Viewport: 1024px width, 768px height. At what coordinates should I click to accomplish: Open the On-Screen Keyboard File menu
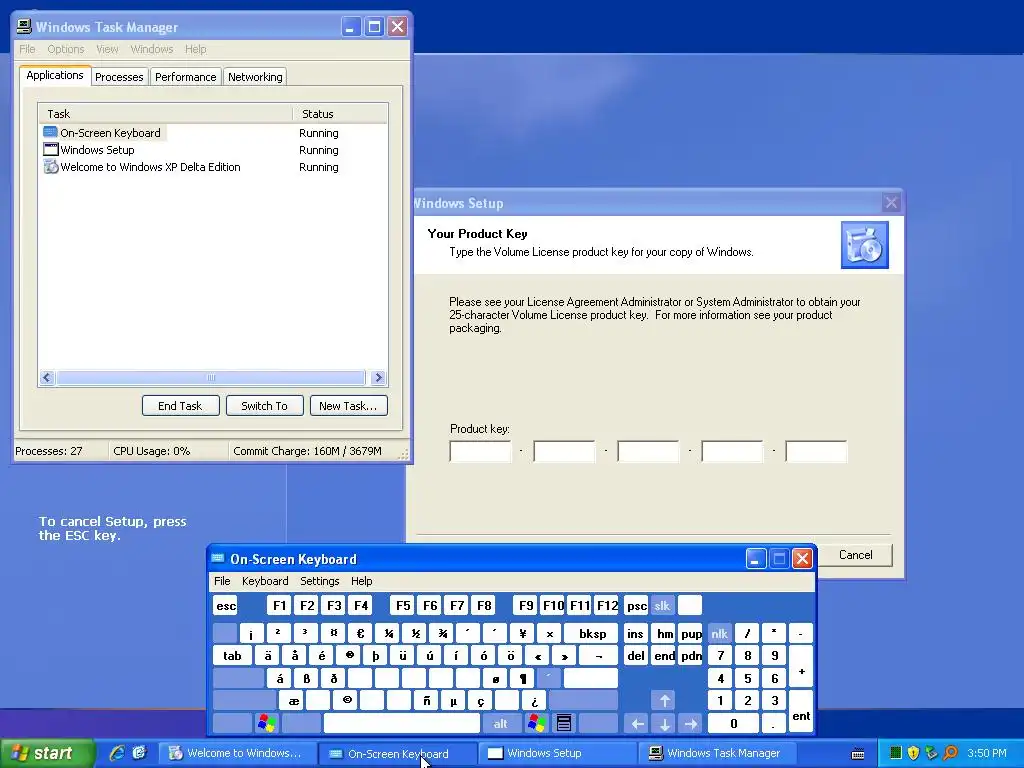[x=222, y=581]
